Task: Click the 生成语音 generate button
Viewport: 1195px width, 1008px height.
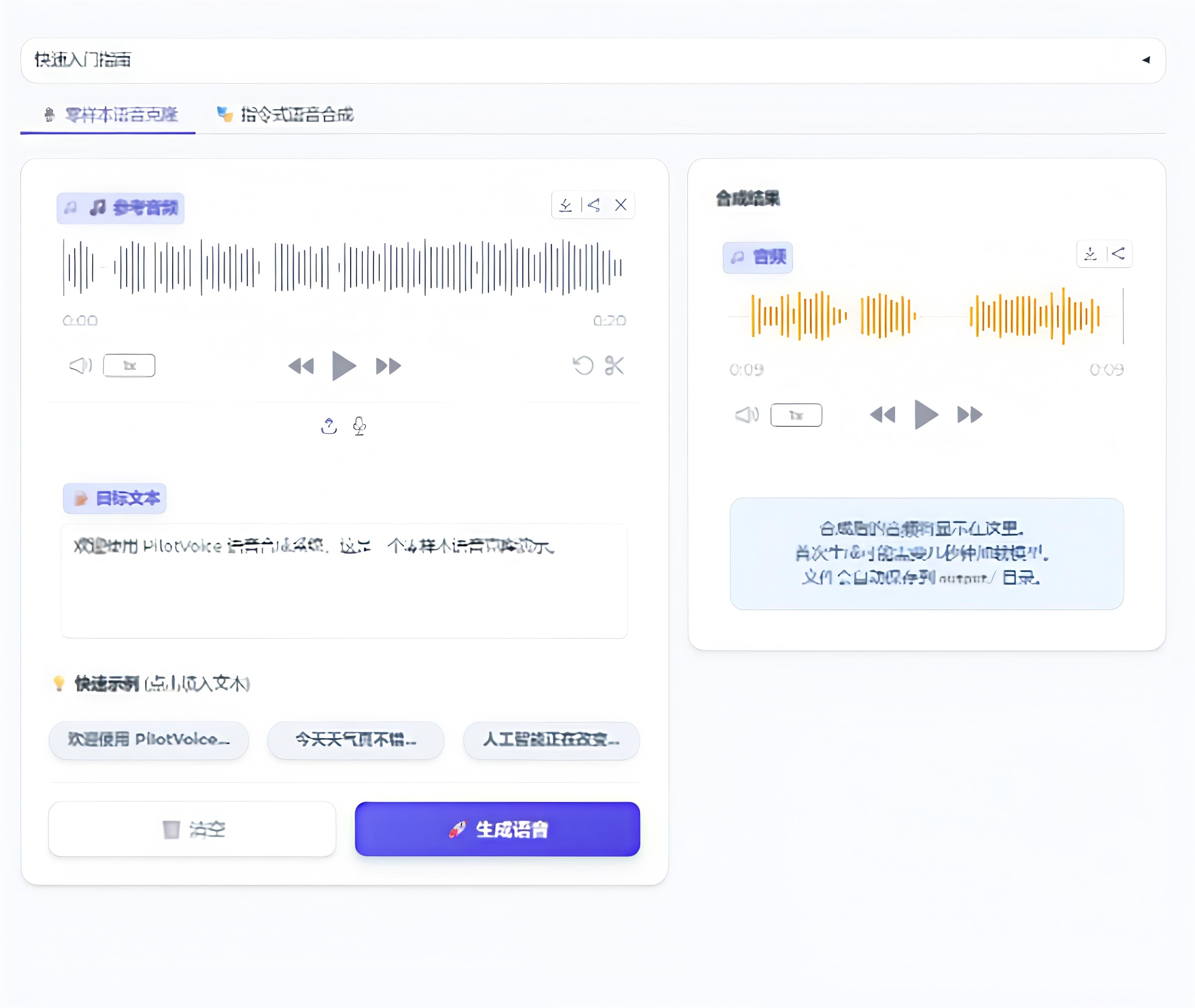Action: tap(498, 829)
